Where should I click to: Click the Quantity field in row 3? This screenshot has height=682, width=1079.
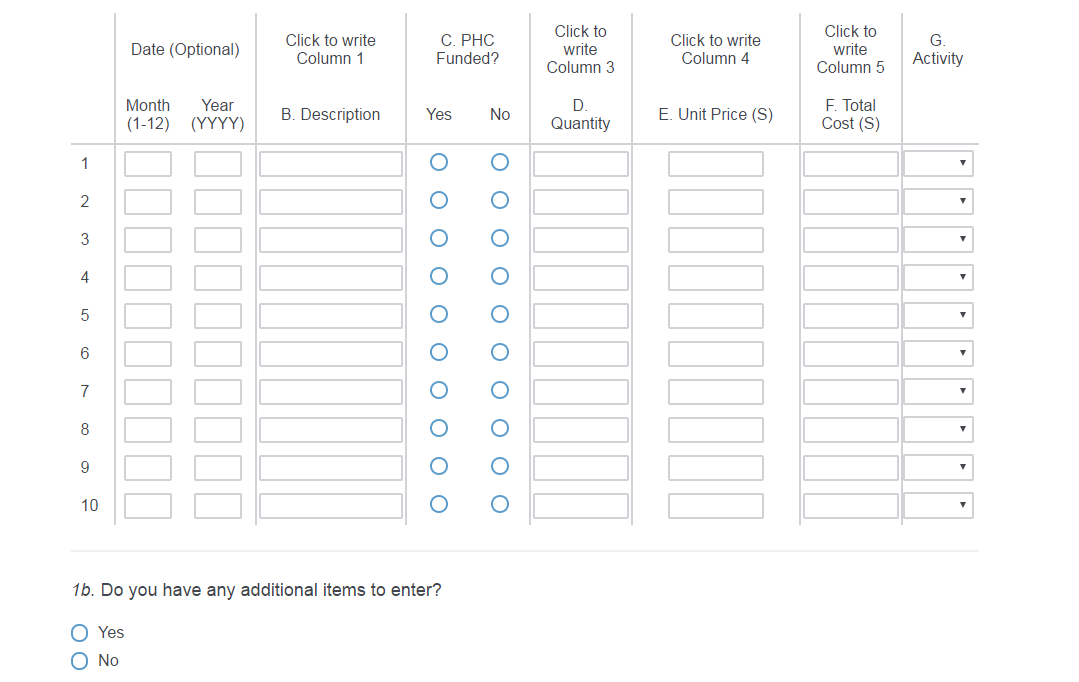tap(581, 240)
